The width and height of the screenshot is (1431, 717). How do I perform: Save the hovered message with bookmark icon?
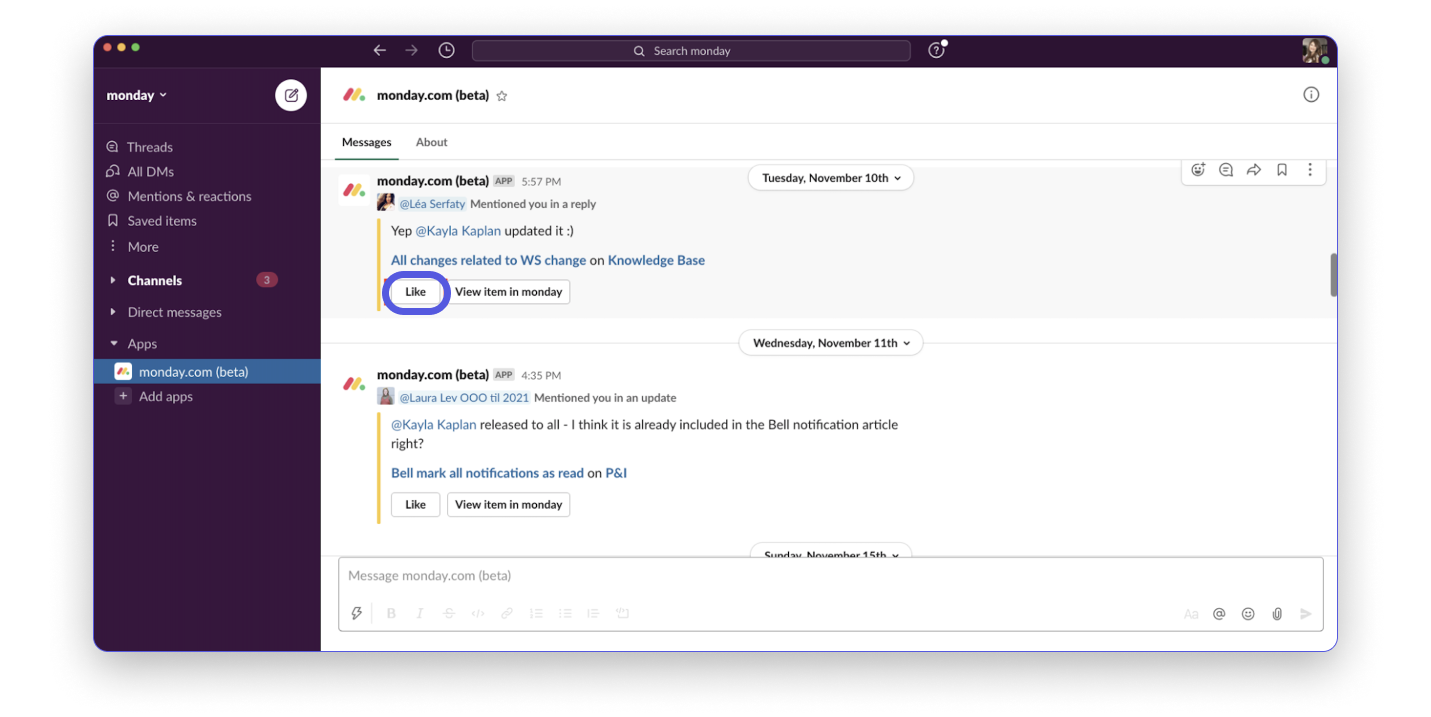(x=1282, y=170)
